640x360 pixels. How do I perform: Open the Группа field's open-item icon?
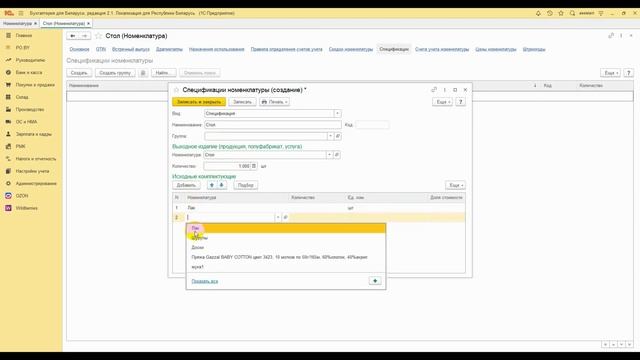(338, 136)
